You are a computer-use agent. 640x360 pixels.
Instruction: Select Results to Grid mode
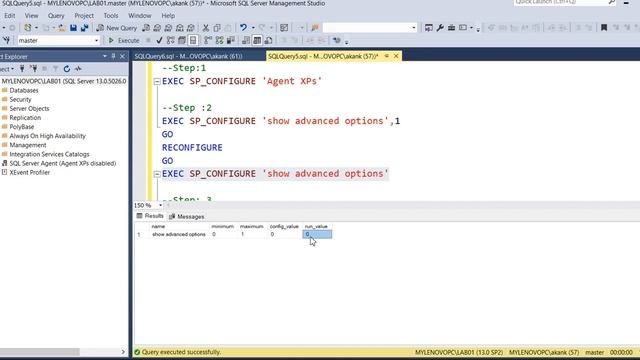pos(257,40)
